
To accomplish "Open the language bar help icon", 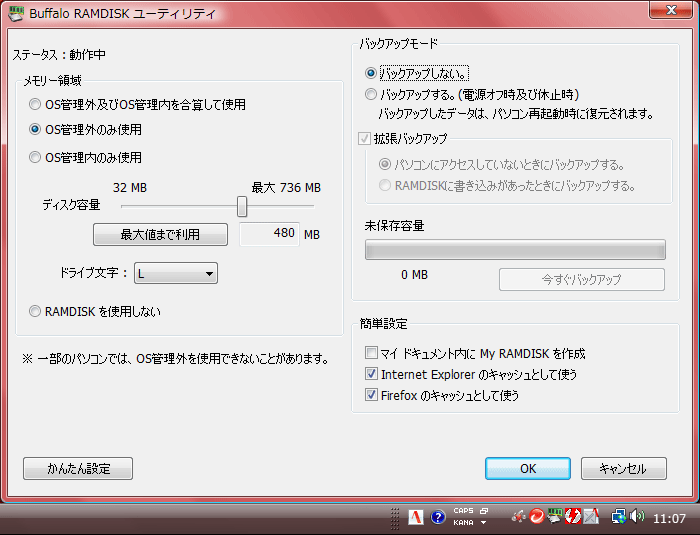I will (438, 517).
